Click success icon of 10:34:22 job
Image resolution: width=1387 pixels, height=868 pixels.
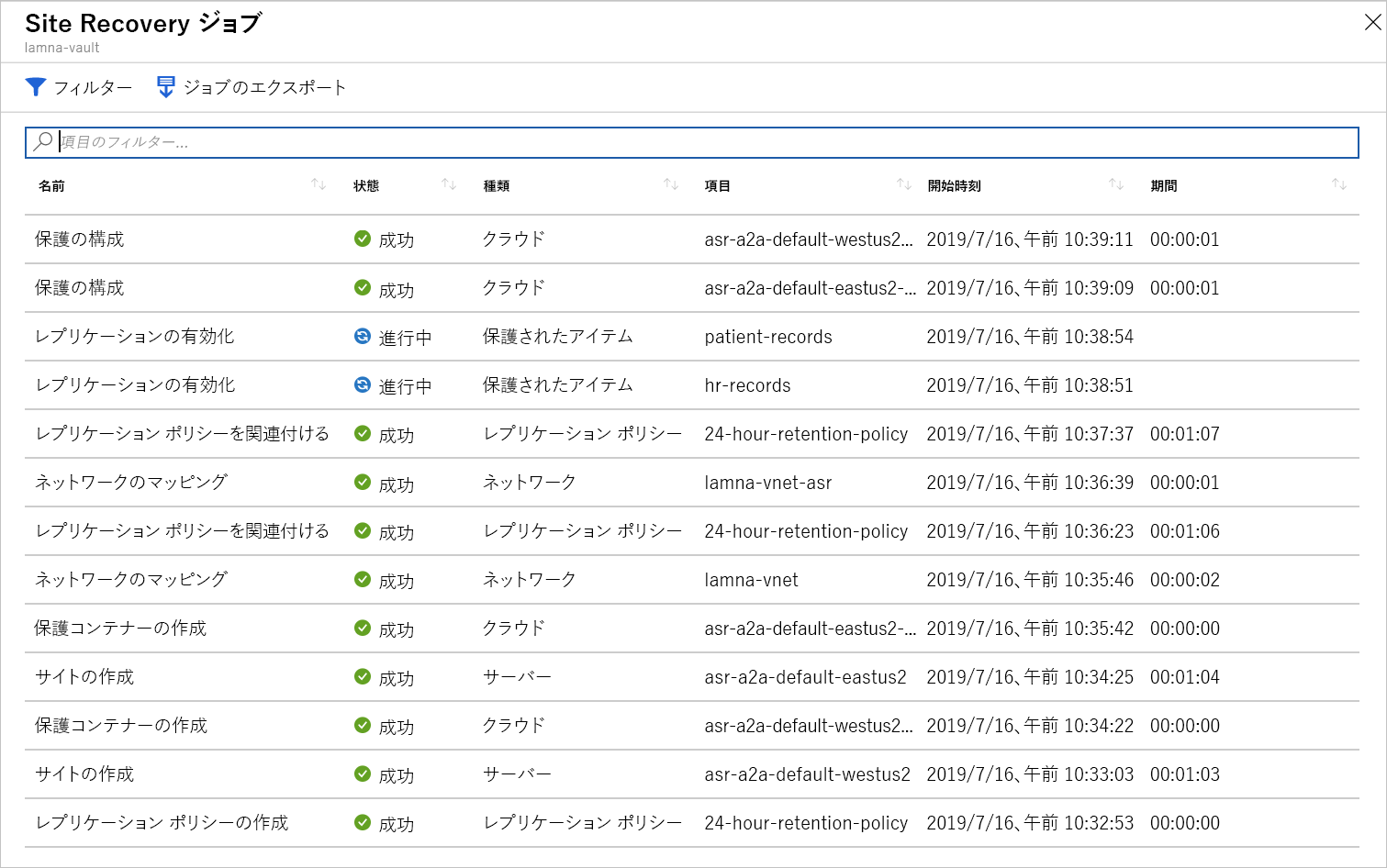[x=363, y=725]
